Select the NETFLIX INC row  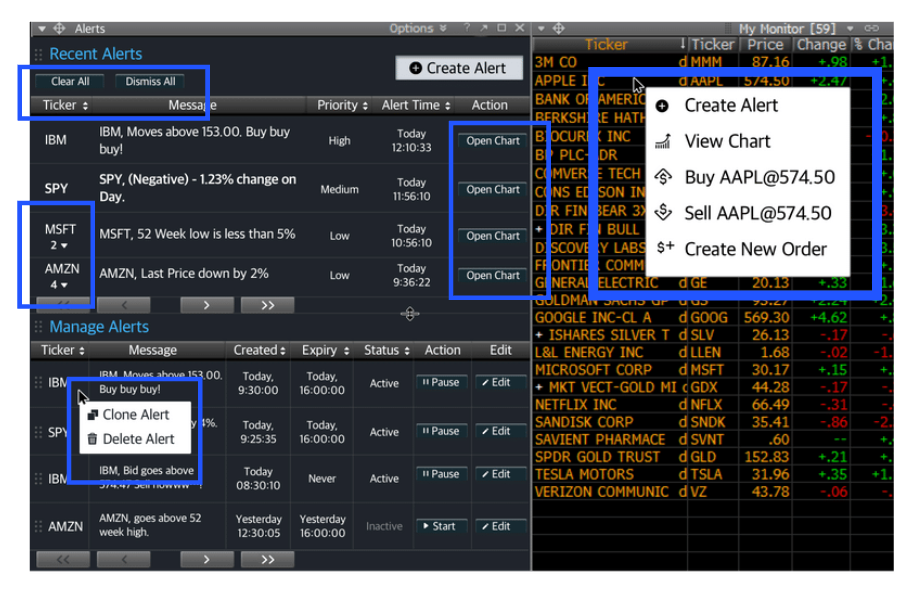point(713,405)
